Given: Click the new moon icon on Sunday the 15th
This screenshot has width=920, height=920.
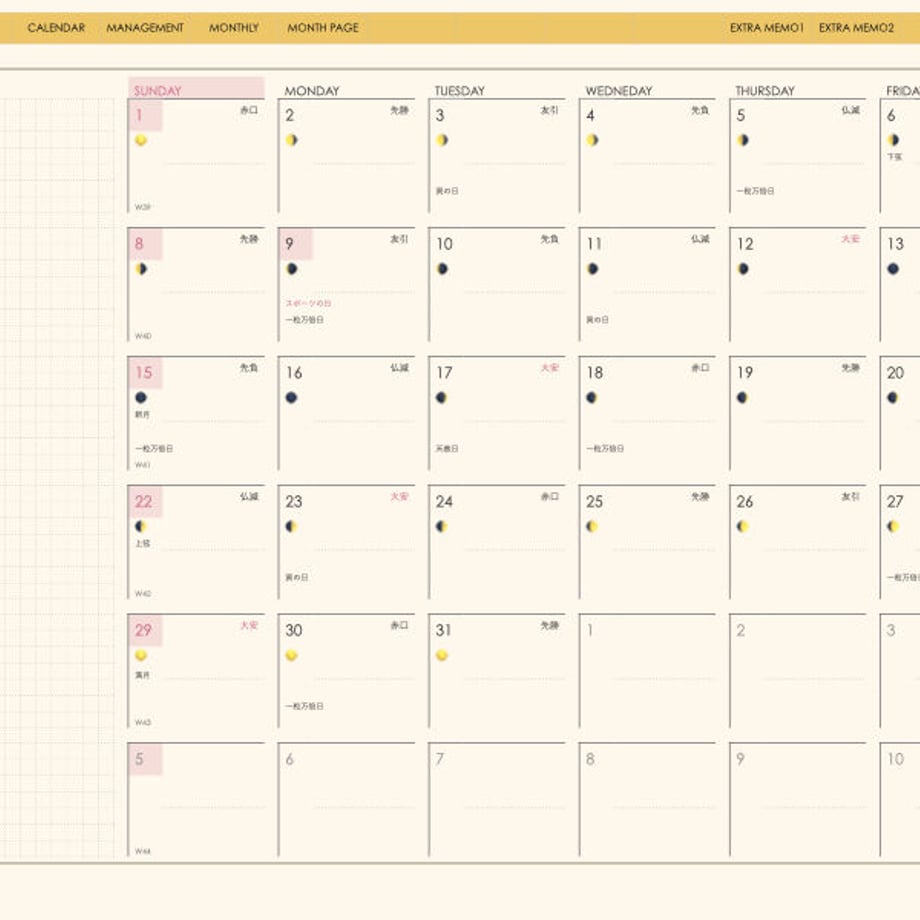Looking at the screenshot, I should 141,397.
